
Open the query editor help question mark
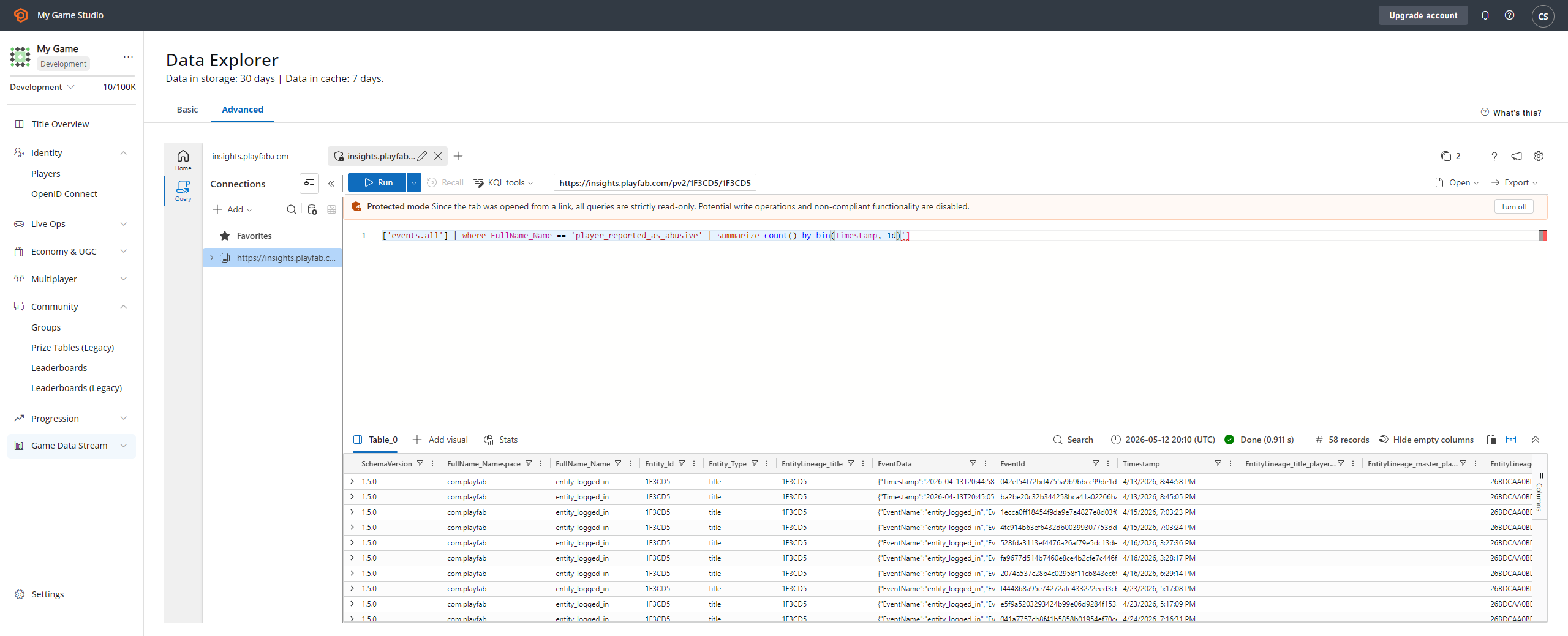(x=1494, y=156)
